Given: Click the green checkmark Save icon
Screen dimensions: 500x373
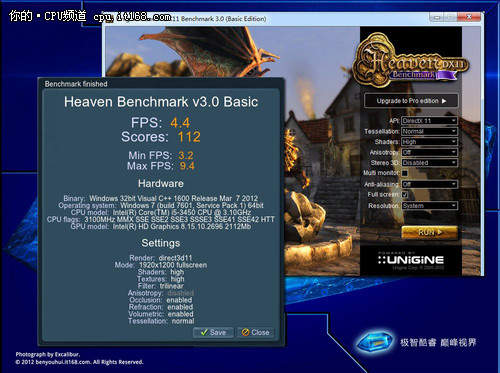Looking at the screenshot, I should pos(204,332).
